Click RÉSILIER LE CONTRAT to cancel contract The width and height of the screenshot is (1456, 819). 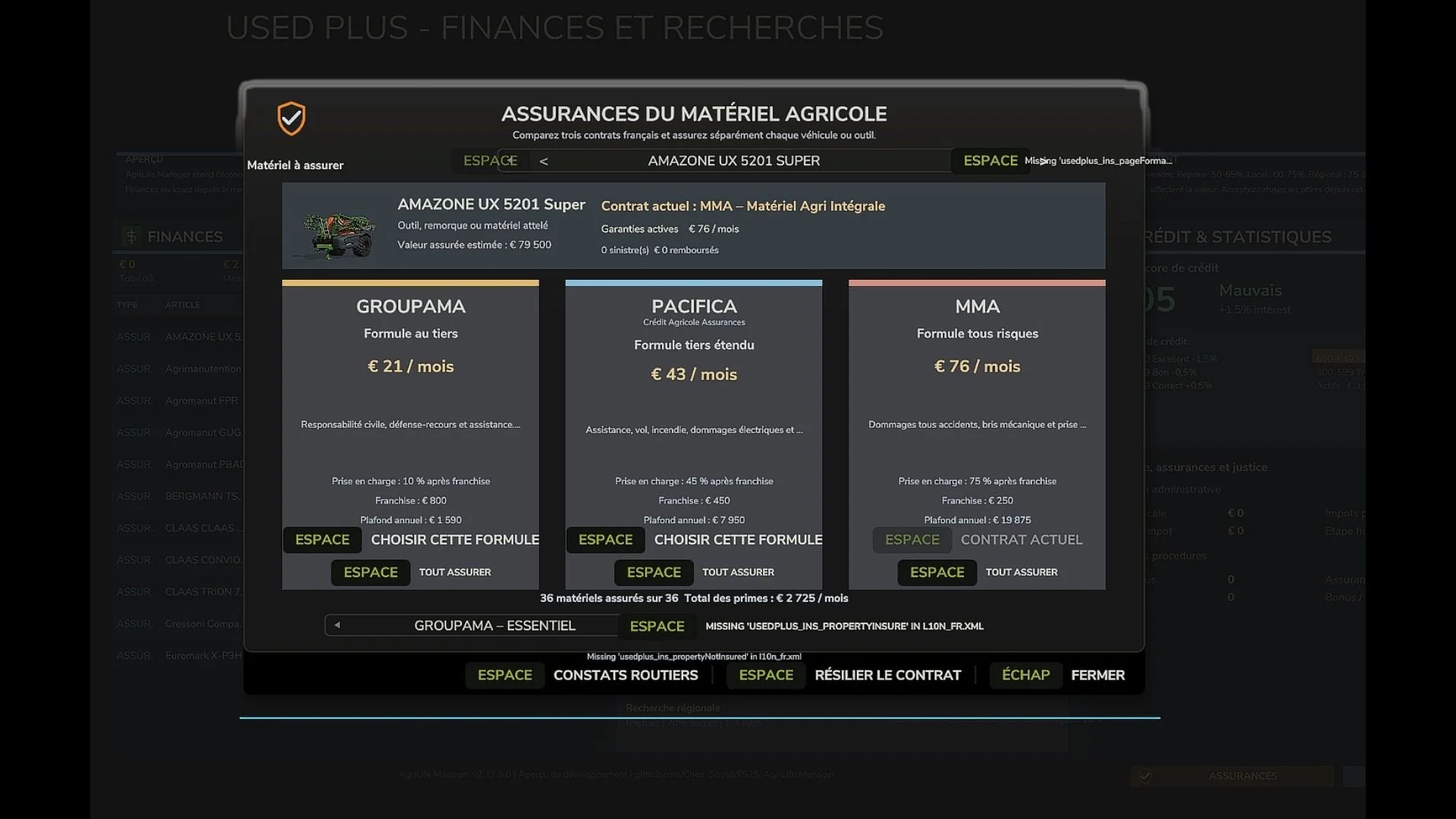click(888, 676)
